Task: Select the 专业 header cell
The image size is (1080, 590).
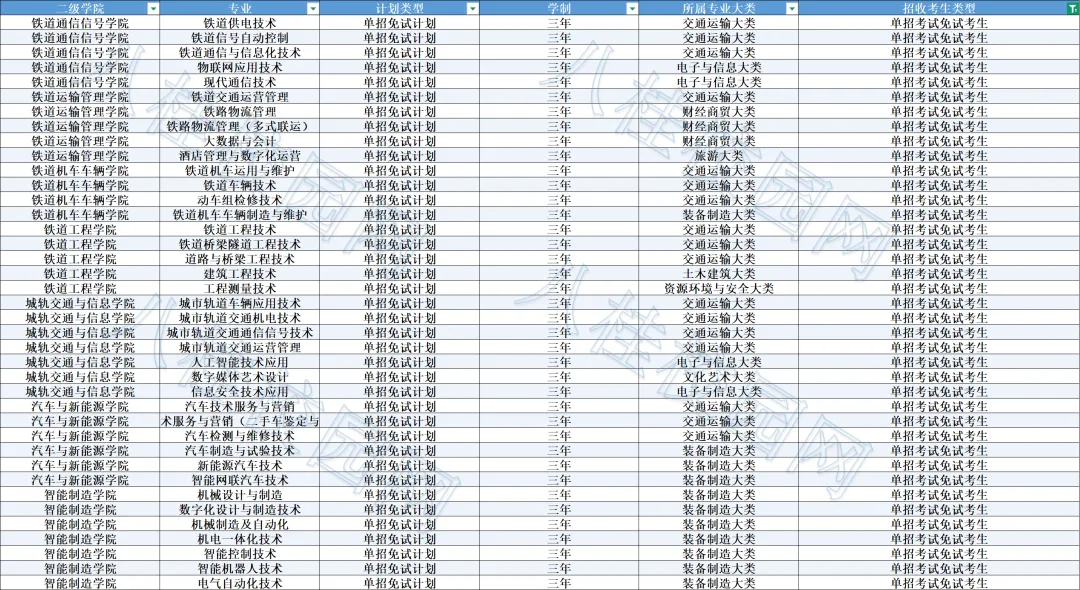Action: (x=240, y=8)
